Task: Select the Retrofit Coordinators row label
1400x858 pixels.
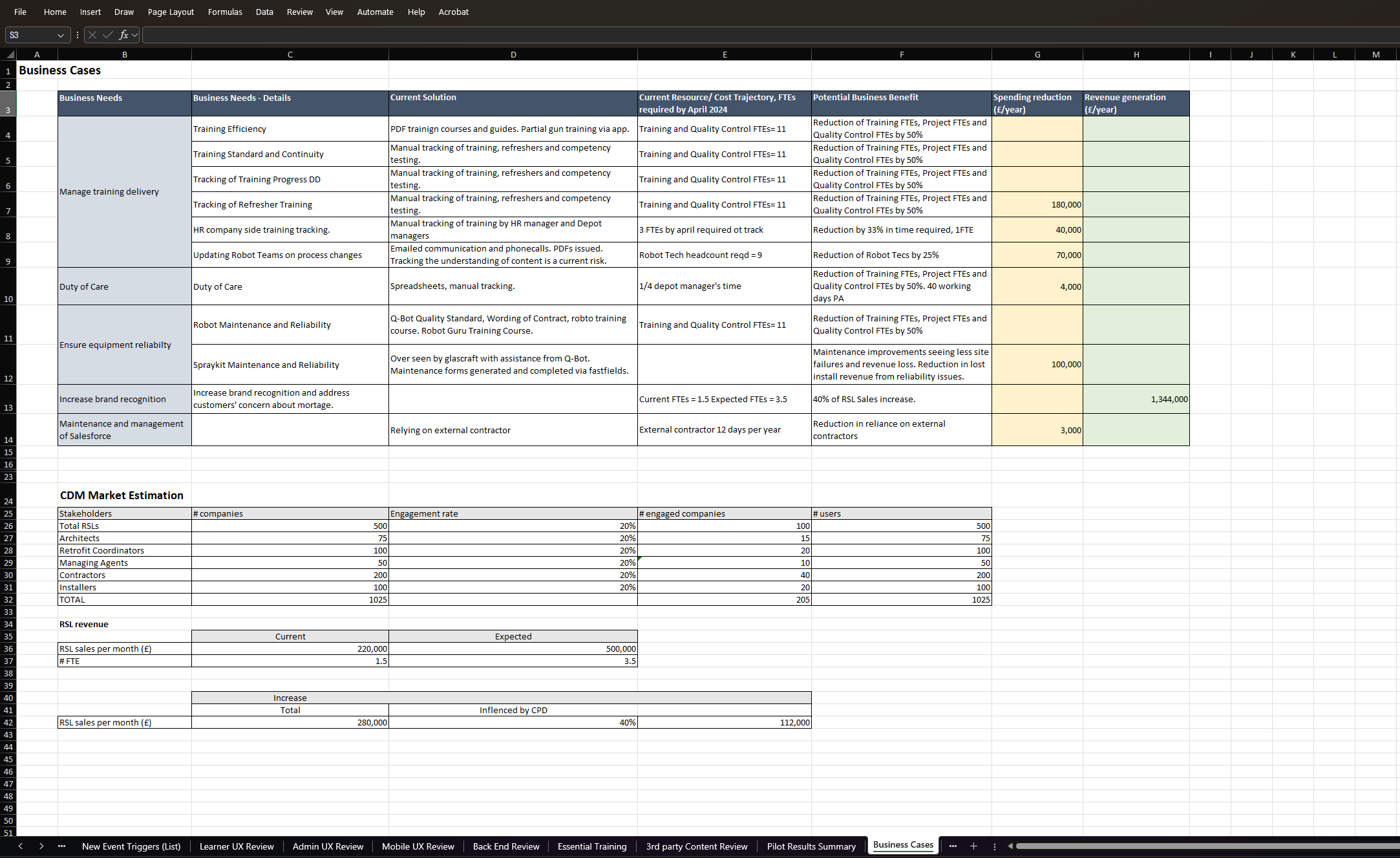Action: (x=125, y=551)
